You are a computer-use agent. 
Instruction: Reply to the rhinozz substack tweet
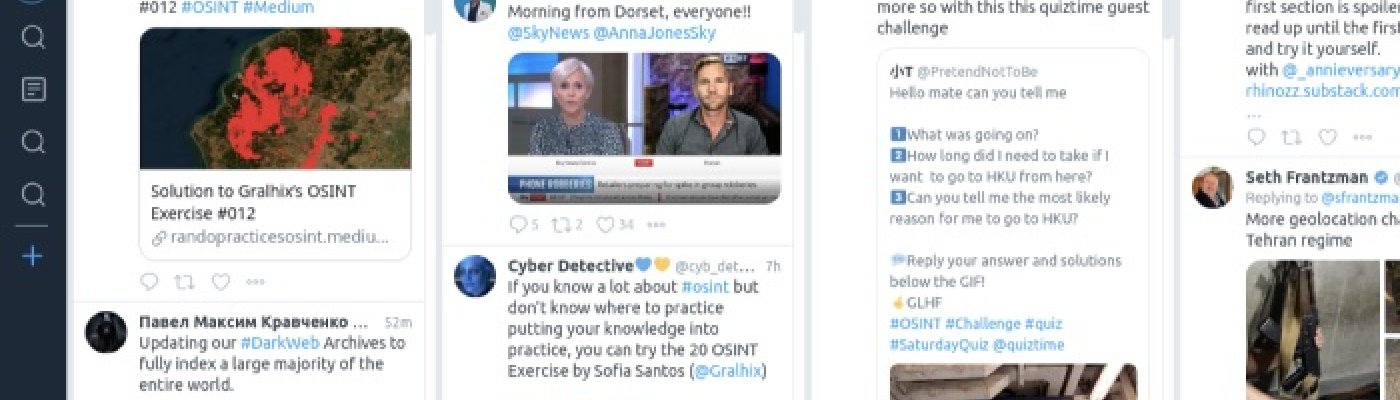click(x=1256, y=137)
